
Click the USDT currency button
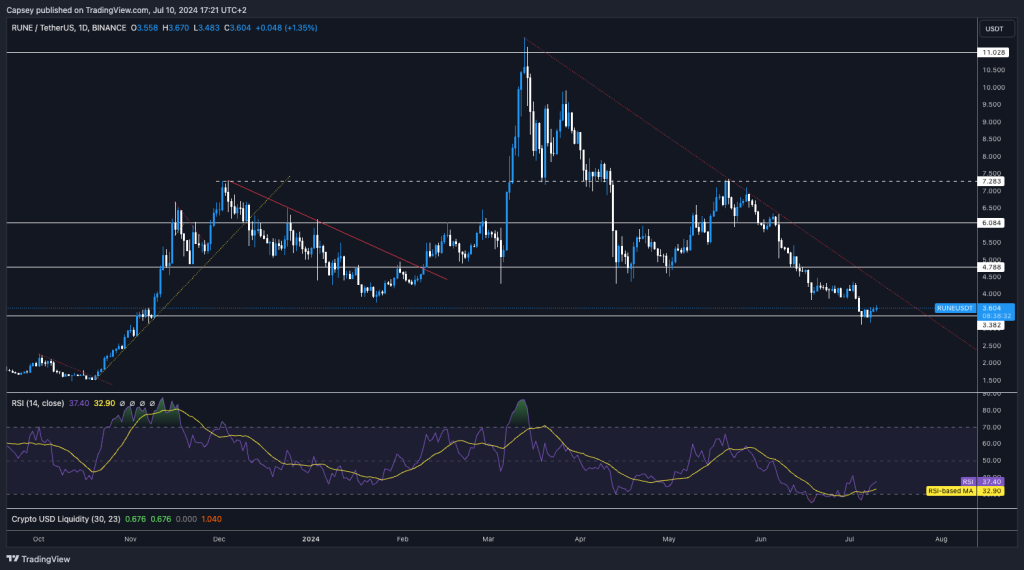click(993, 29)
